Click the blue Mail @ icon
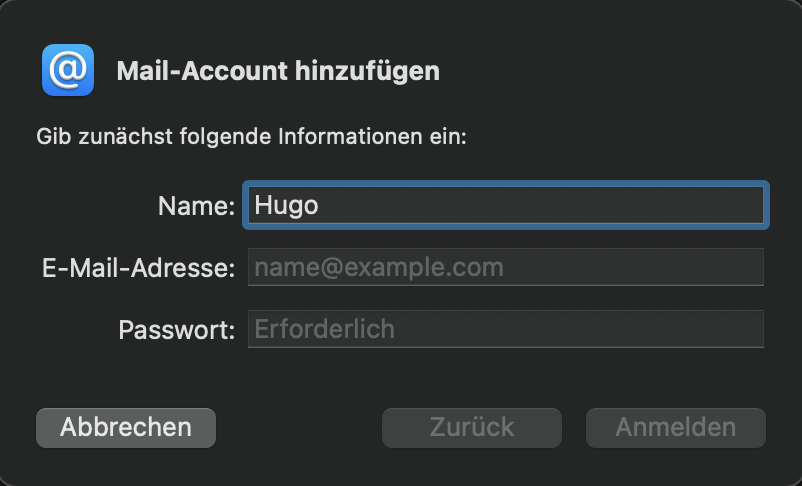 click(68, 70)
